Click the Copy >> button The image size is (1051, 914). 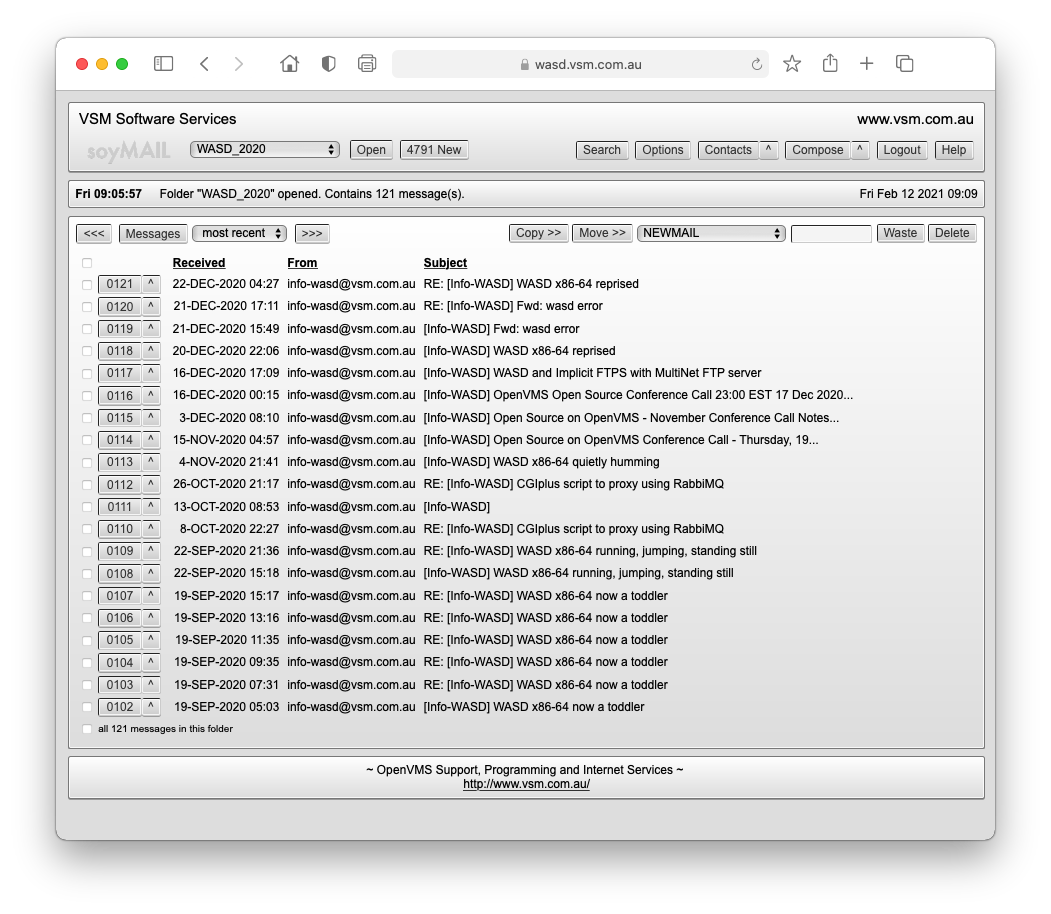click(538, 233)
